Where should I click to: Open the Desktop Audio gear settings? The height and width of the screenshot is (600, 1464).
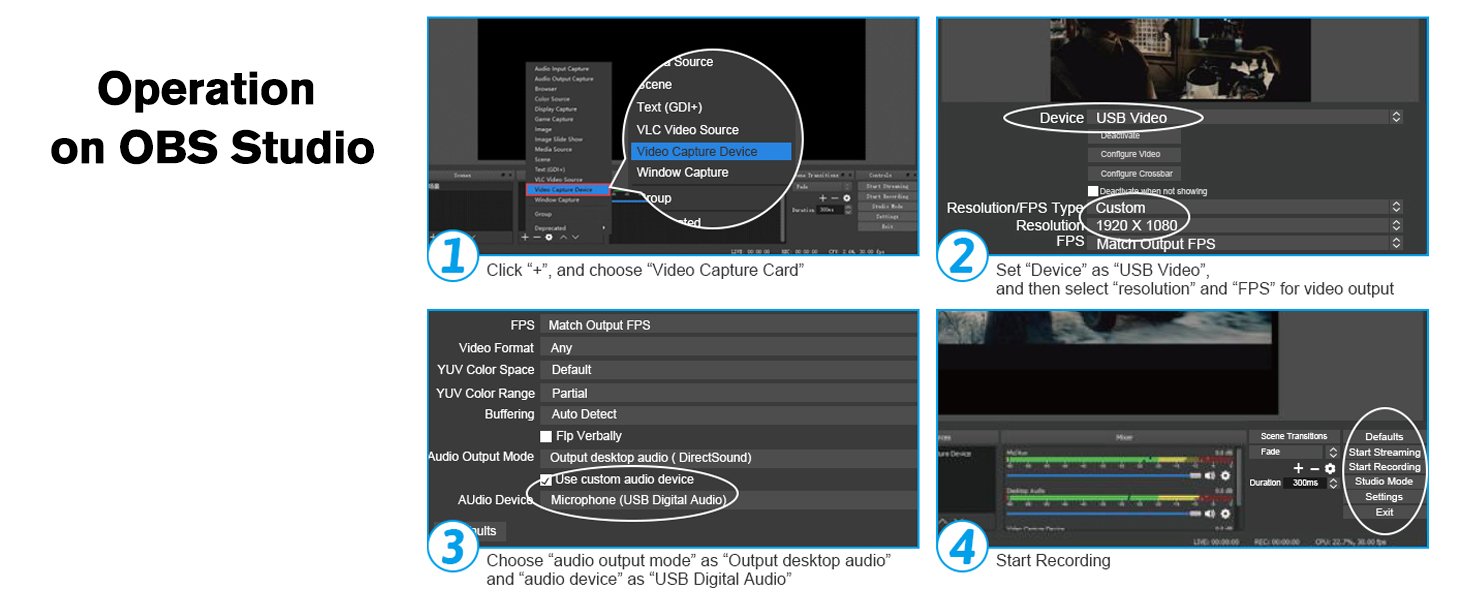pos(1224,513)
